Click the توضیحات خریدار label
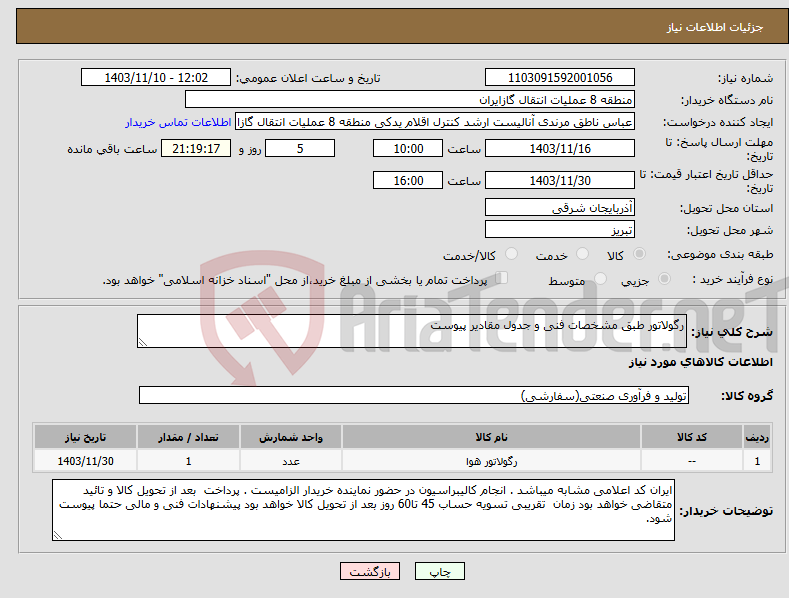 point(726,511)
